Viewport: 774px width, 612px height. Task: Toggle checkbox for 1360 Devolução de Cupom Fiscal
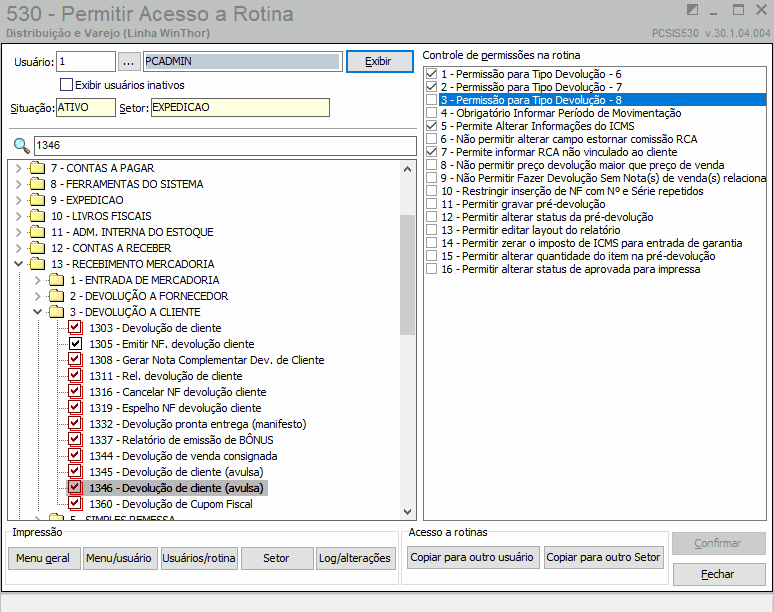click(x=75, y=504)
